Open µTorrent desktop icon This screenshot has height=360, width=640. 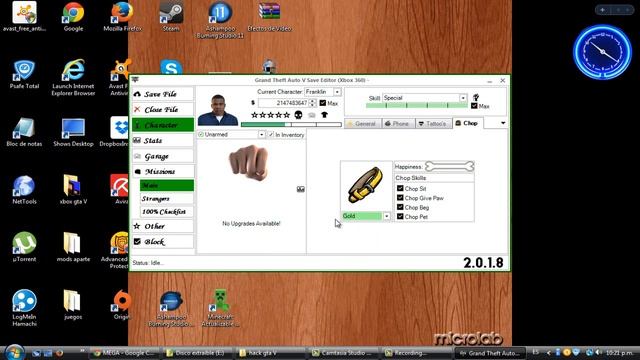click(24, 247)
